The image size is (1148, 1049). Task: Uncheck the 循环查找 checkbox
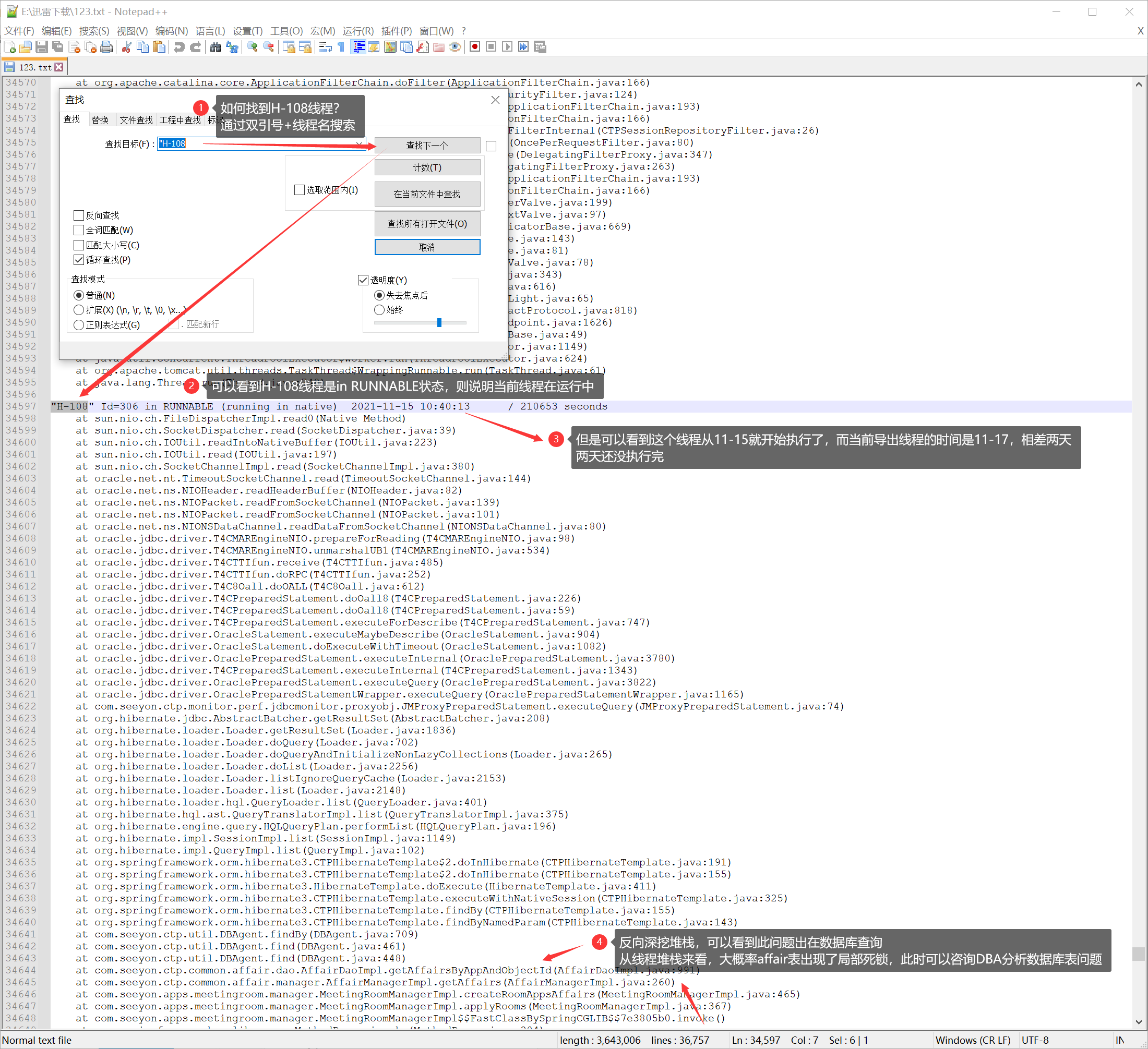pyautogui.click(x=79, y=260)
